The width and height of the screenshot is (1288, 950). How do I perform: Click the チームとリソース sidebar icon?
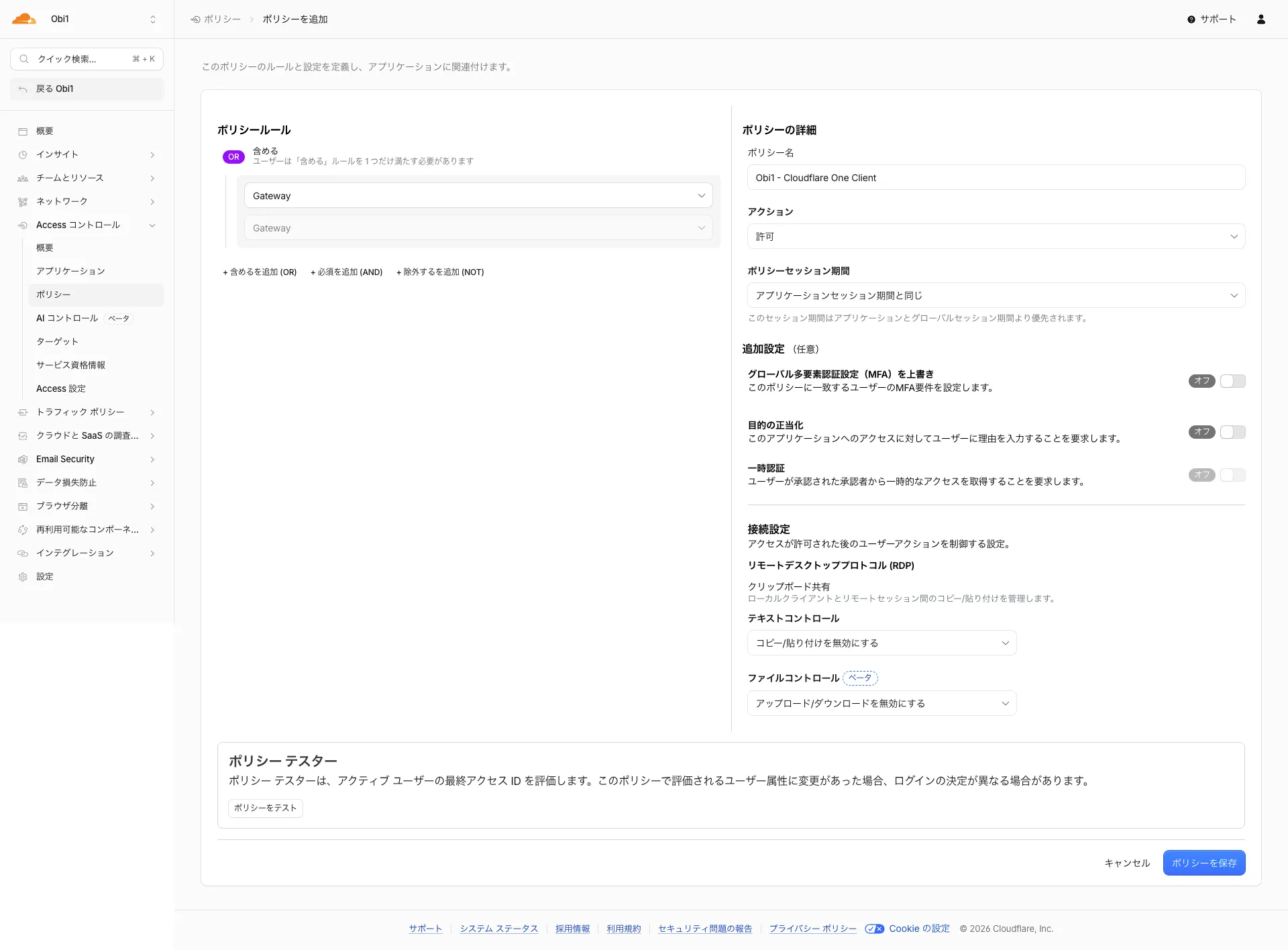[x=23, y=178]
